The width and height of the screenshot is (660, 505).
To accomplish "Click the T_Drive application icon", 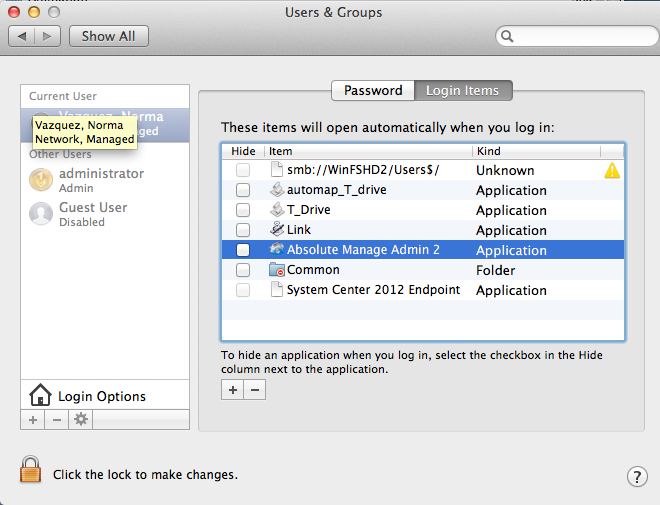I will coord(277,210).
